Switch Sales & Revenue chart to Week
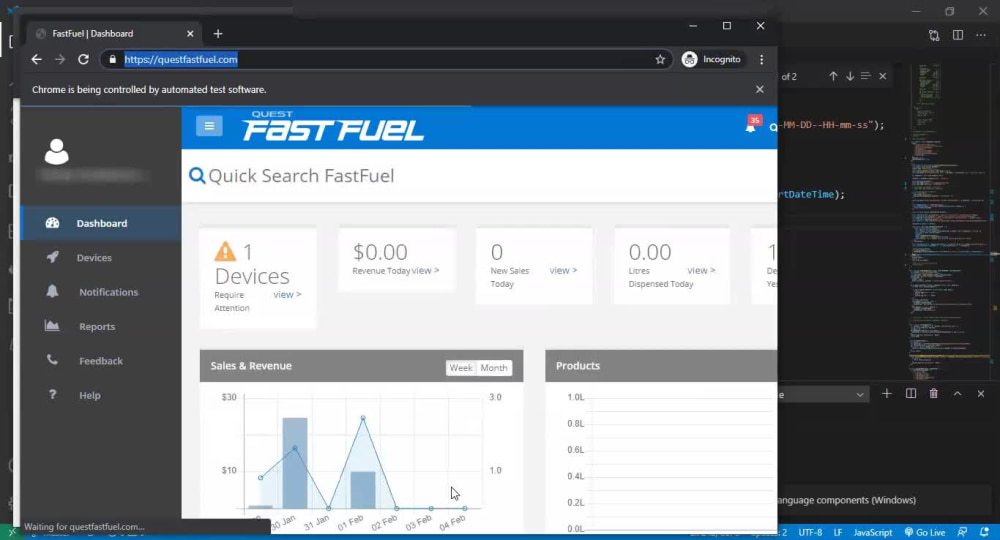 [460, 368]
